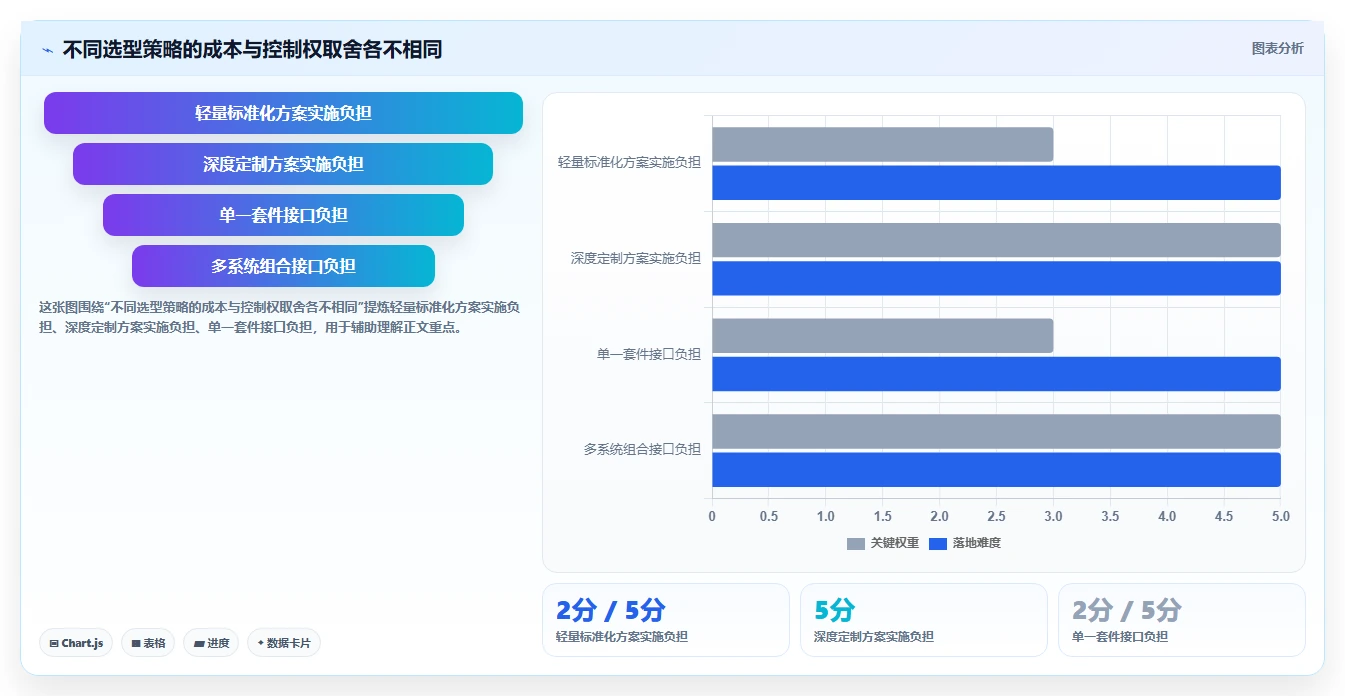Image resolution: width=1345 pixels, height=696 pixels.
Task: Select the 多系统组合接口负担 funnel bar
Action: pyautogui.click(x=283, y=266)
